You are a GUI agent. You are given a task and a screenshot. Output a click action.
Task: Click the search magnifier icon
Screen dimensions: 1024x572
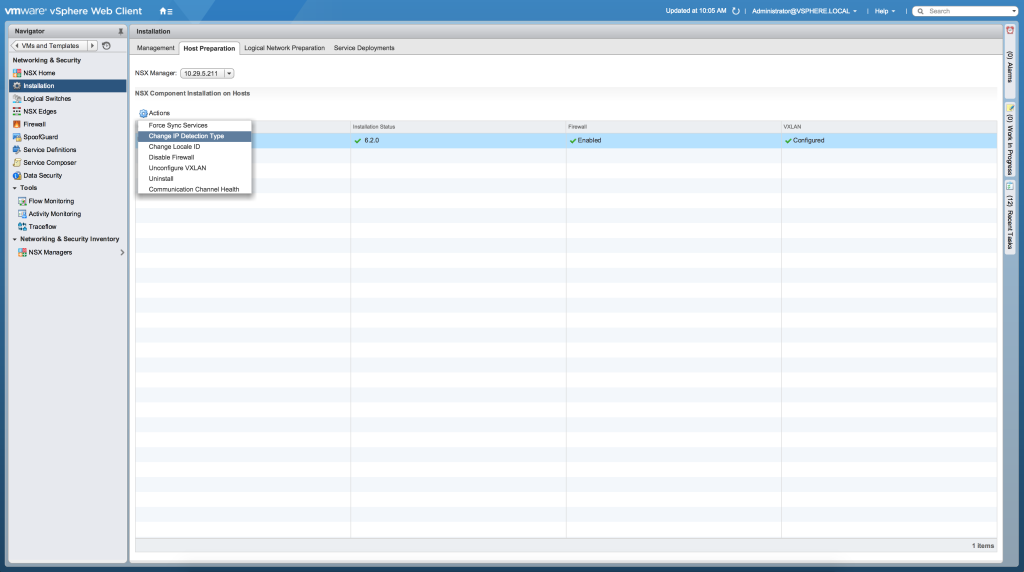921,11
